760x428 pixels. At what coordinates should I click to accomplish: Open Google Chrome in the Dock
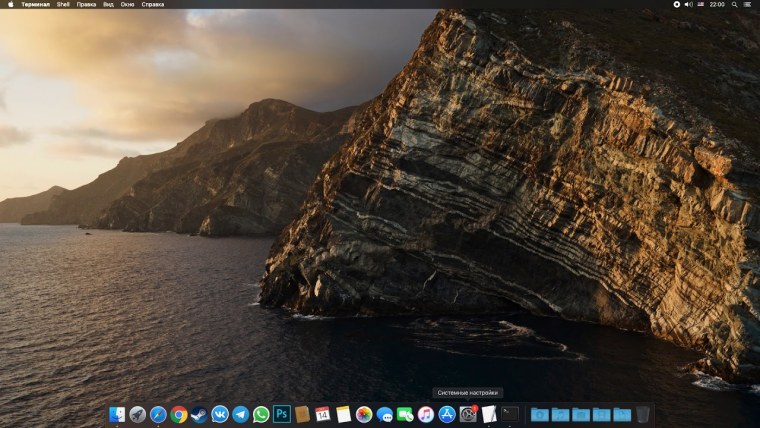coord(179,414)
